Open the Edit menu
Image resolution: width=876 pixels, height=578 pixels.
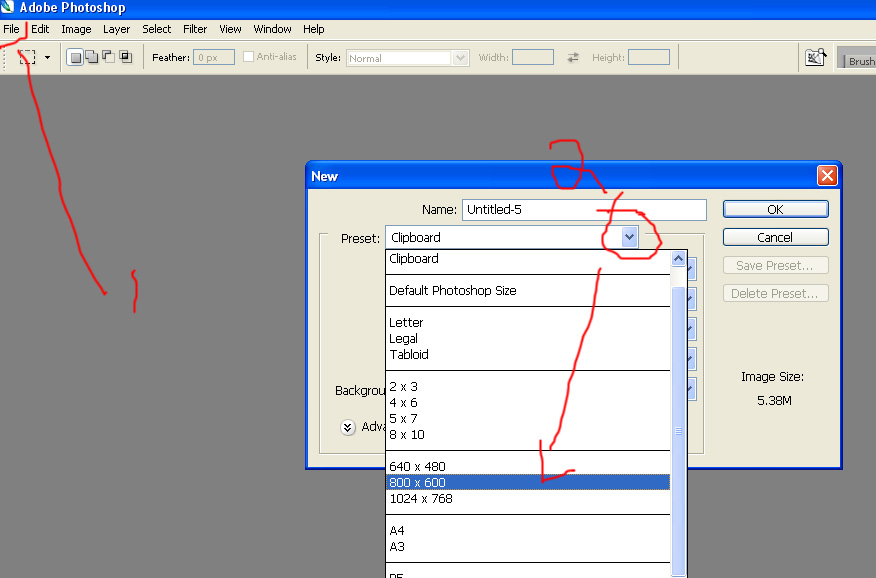click(x=40, y=29)
